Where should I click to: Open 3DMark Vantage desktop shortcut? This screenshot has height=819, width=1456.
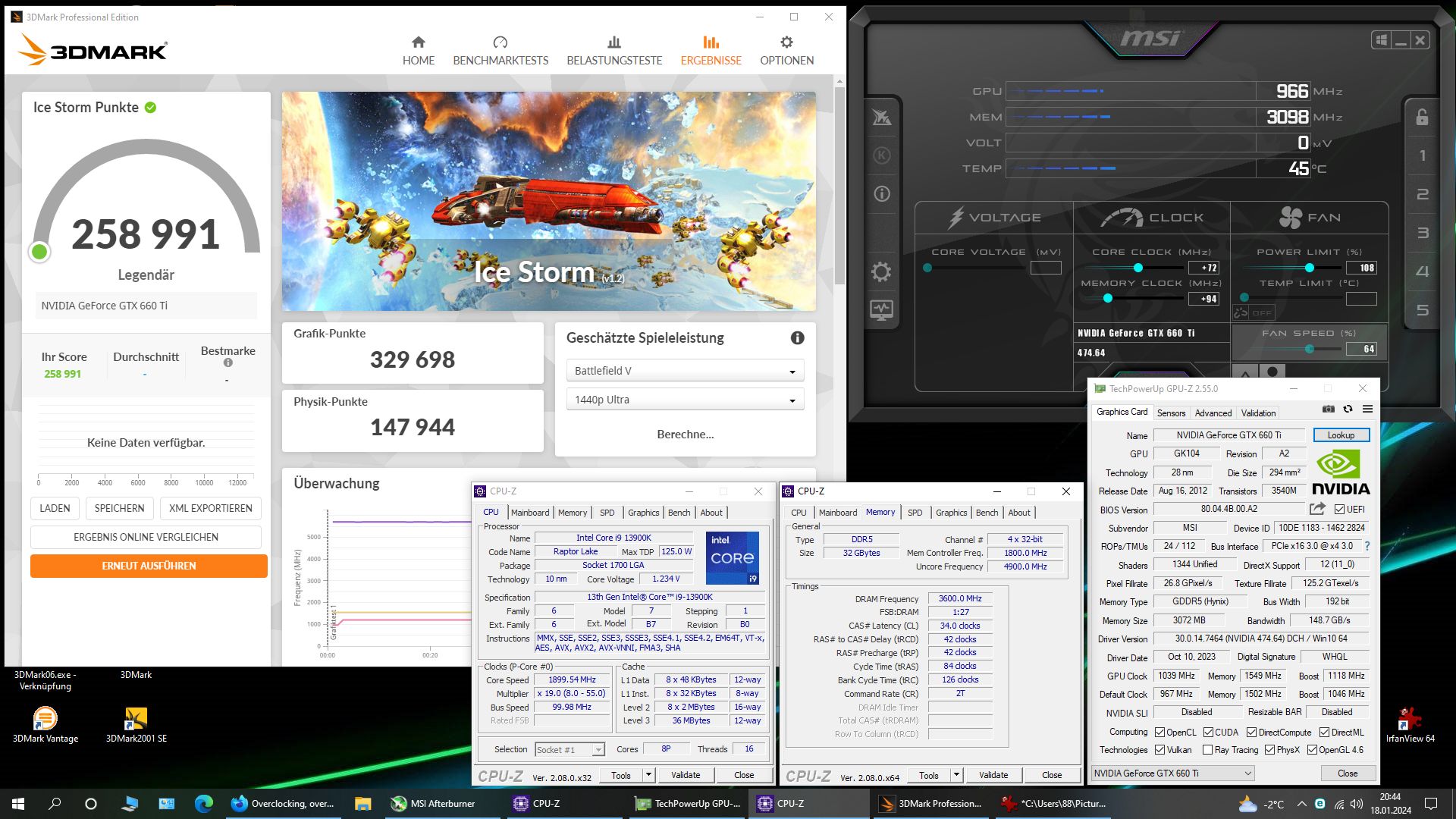pyautogui.click(x=45, y=724)
